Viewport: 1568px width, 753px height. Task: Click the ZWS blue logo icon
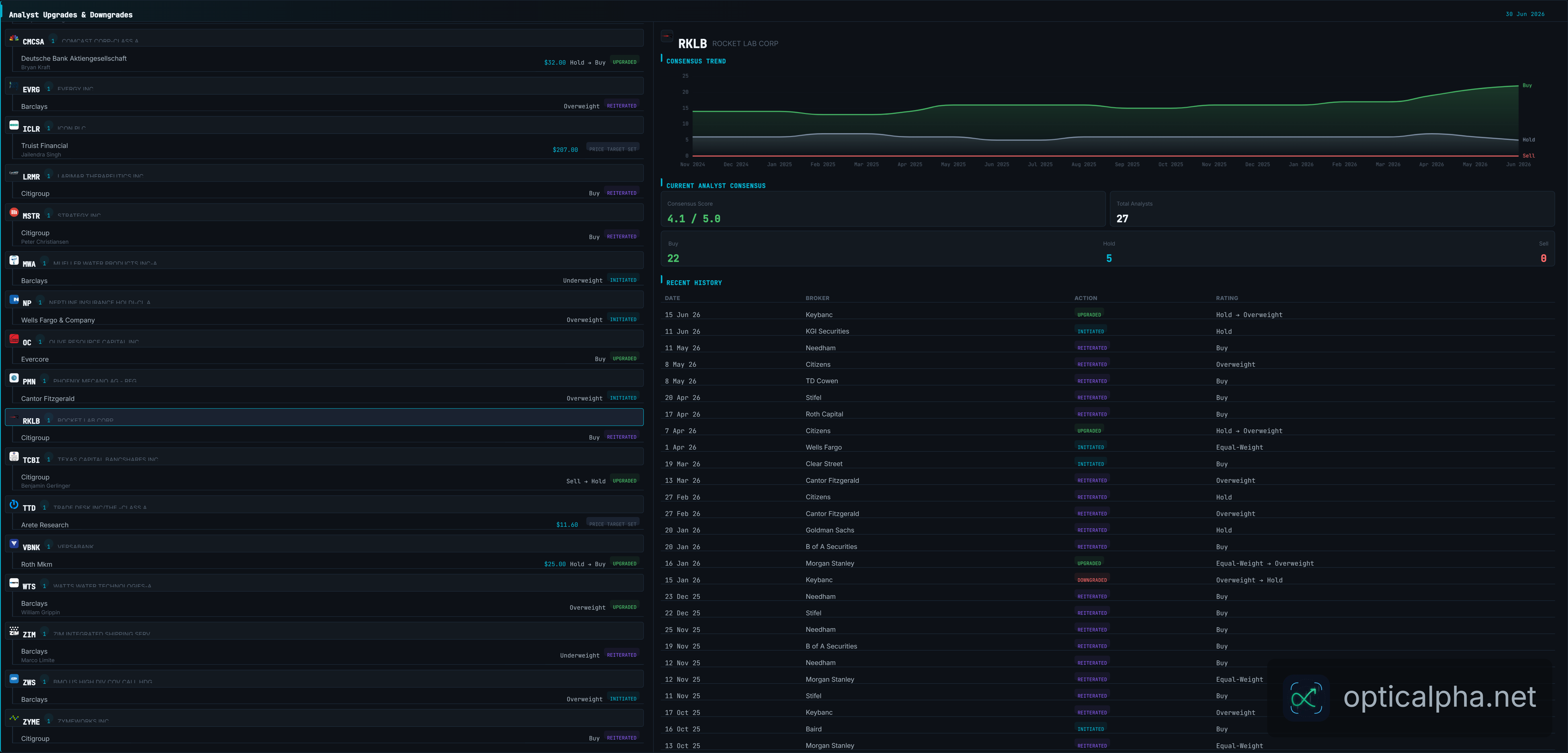[x=14, y=679]
